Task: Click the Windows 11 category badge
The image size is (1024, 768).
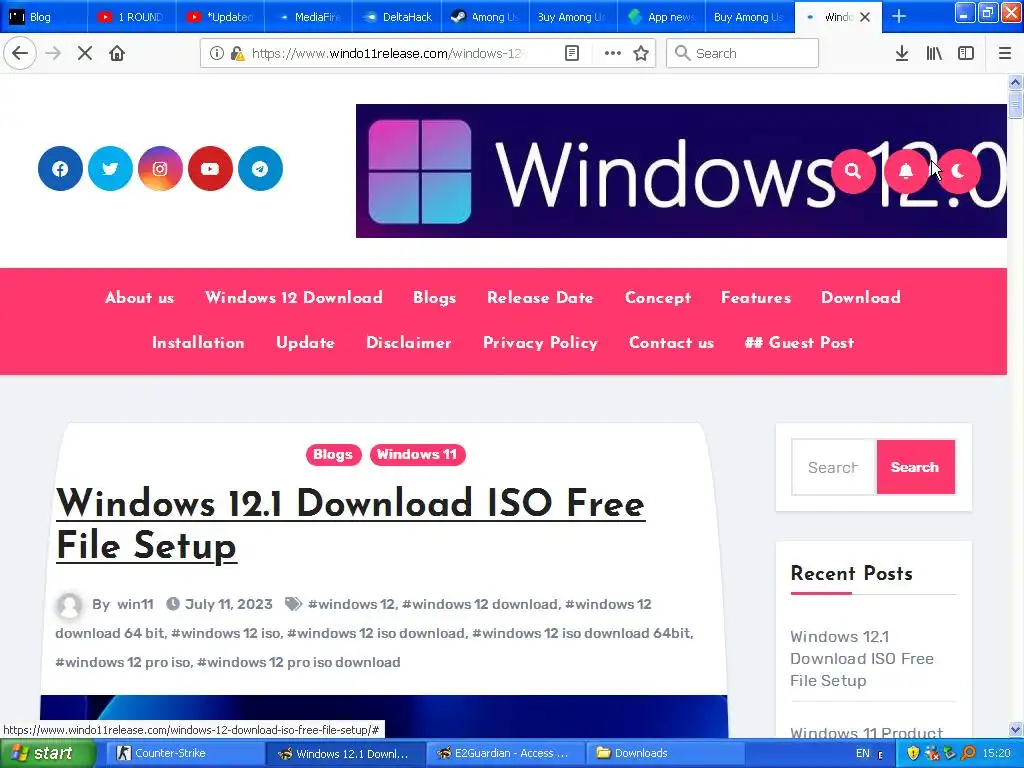Action: point(417,455)
